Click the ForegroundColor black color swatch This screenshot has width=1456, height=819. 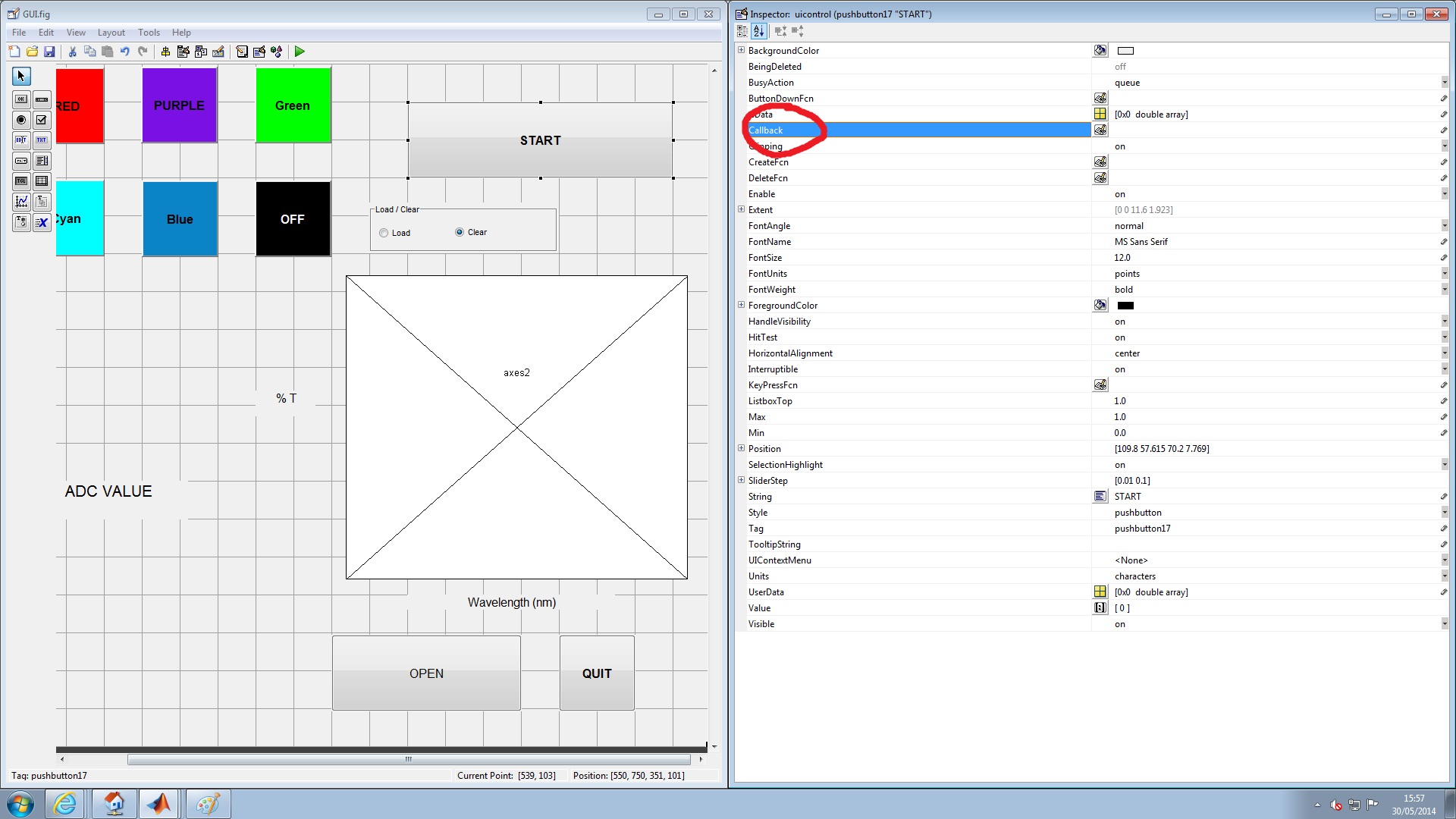click(x=1125, y=306)
